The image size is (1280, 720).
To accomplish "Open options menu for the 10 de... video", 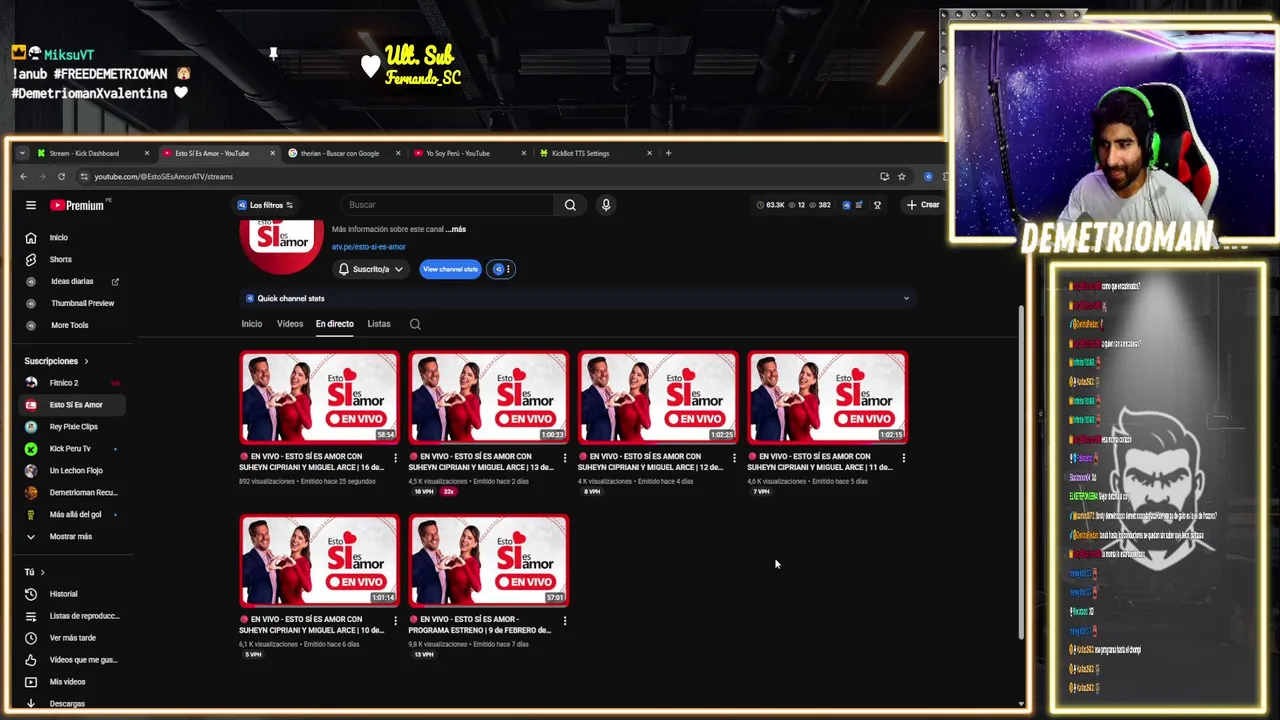I will 395,621.
